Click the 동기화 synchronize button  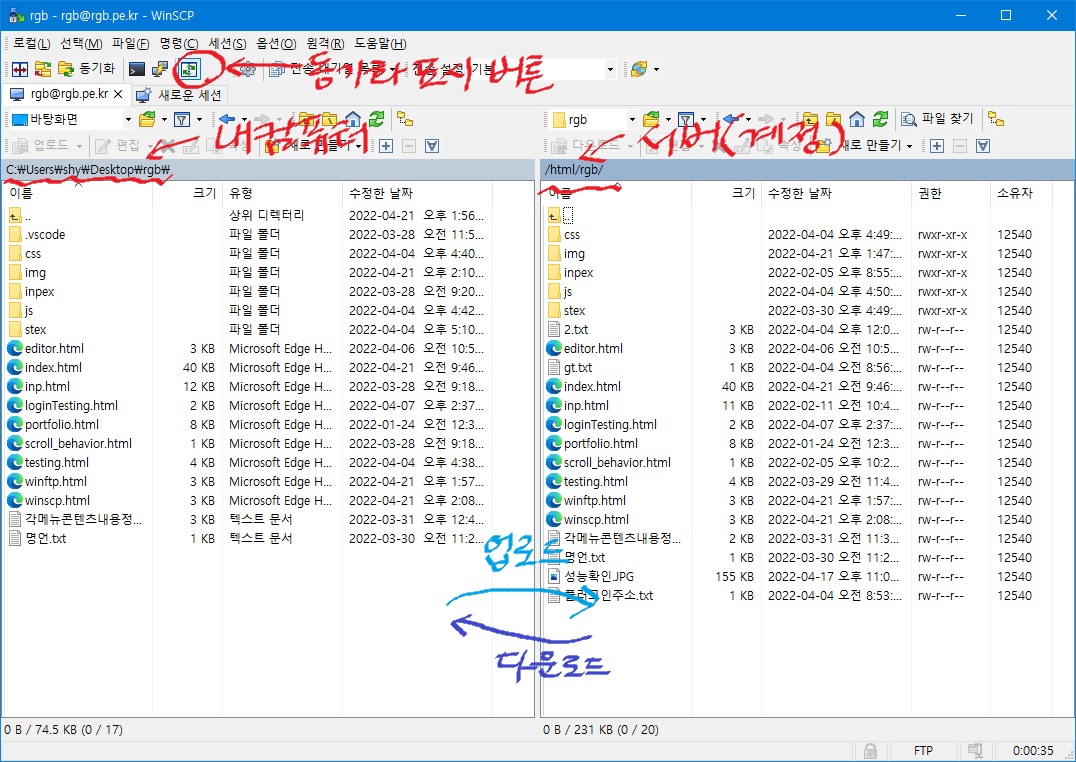pyautogui.click(x=90, y=68)
